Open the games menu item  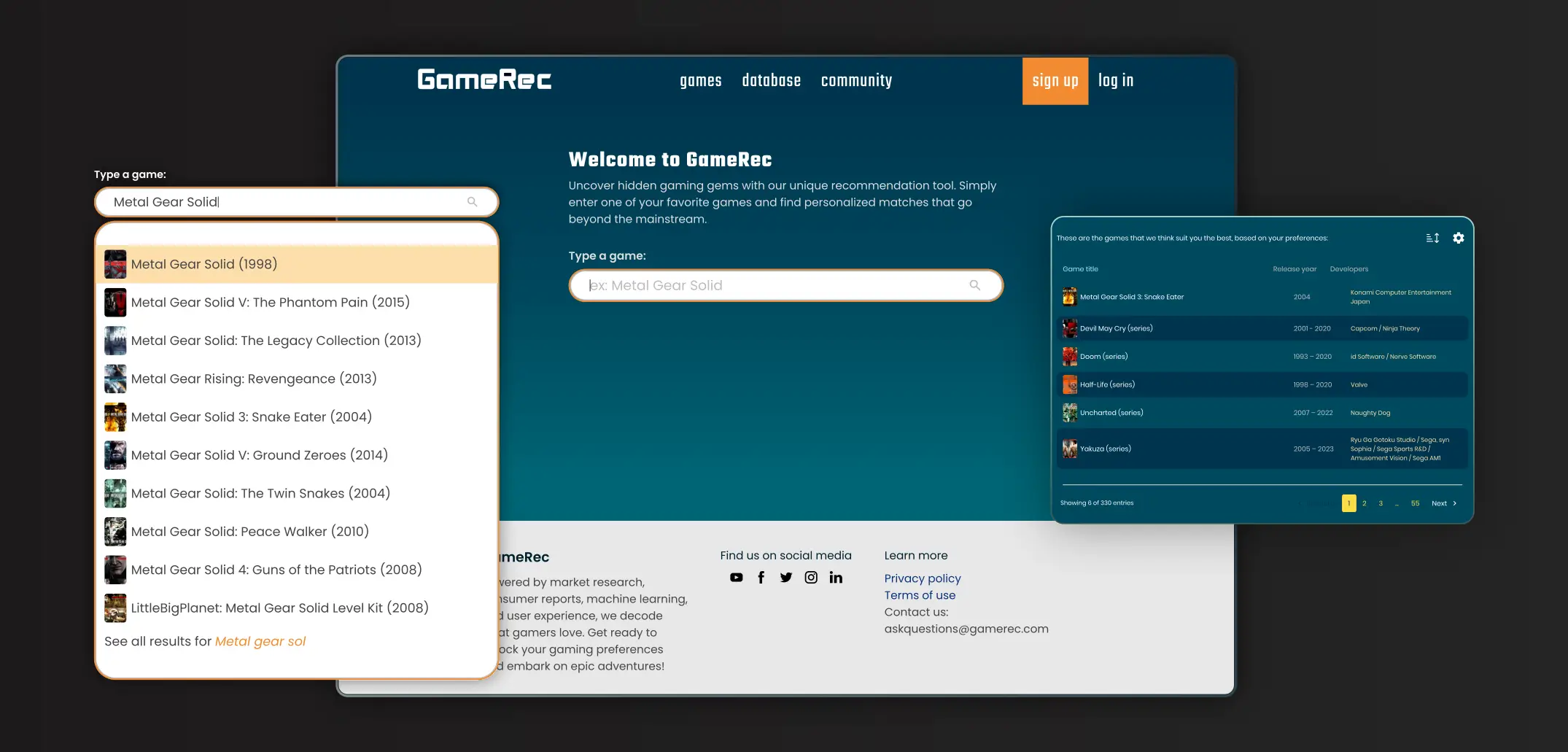pyautogui.click(x=700, y=80)
